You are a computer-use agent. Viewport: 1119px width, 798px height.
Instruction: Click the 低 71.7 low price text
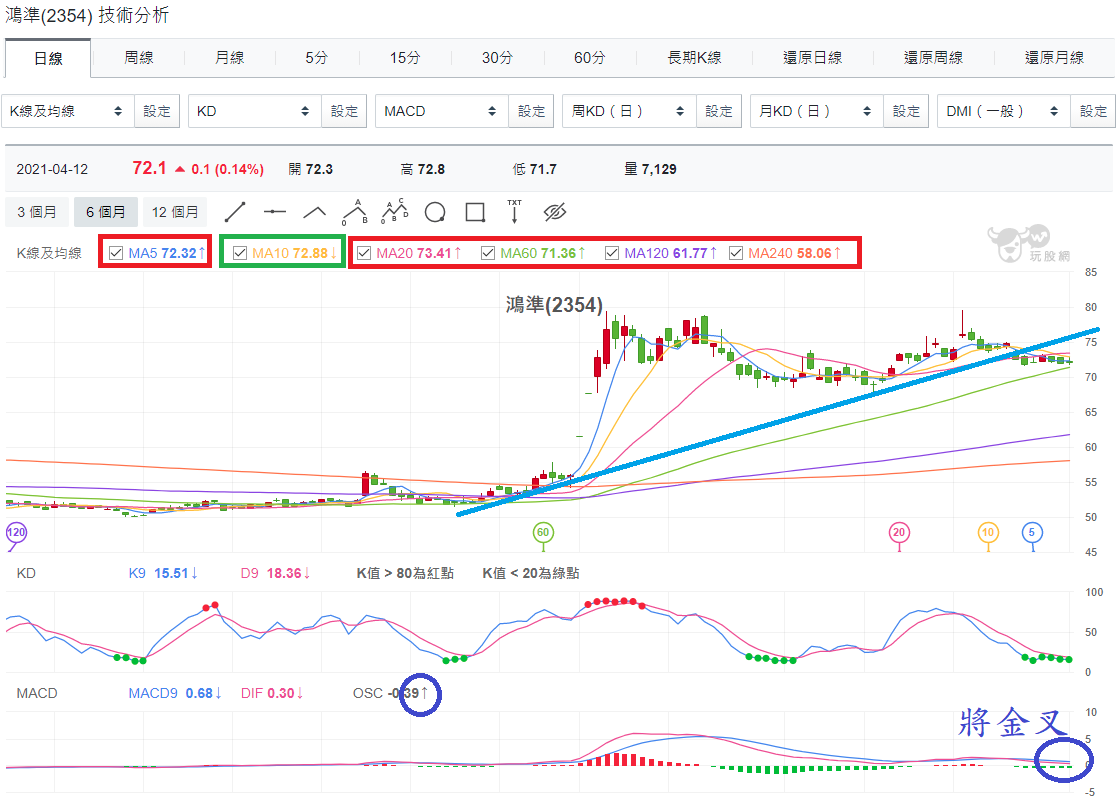pyautogui.click(x=535, y=169)
